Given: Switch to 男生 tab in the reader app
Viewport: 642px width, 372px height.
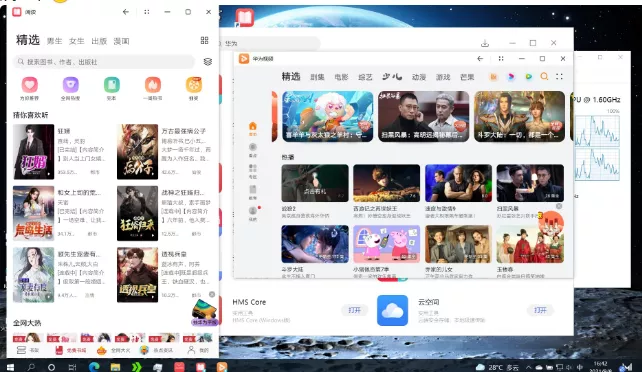Looking at the screenshot, I should pos(54,41).
